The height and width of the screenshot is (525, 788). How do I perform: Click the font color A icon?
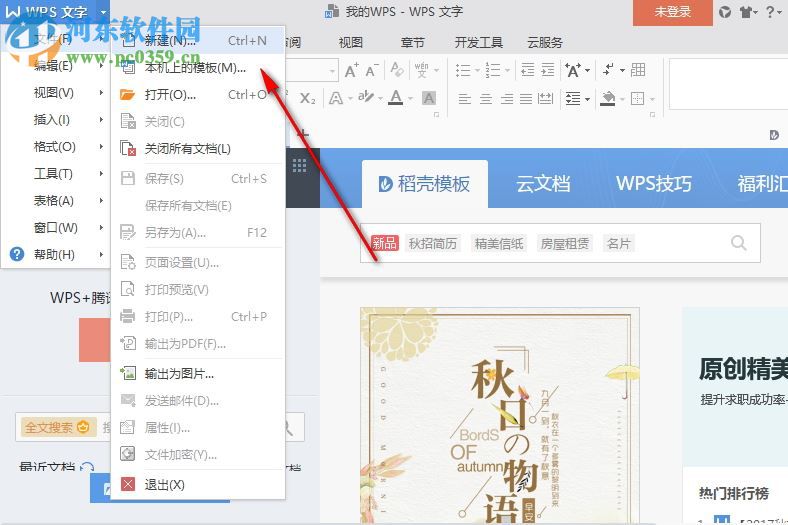(x=396, y=97)
